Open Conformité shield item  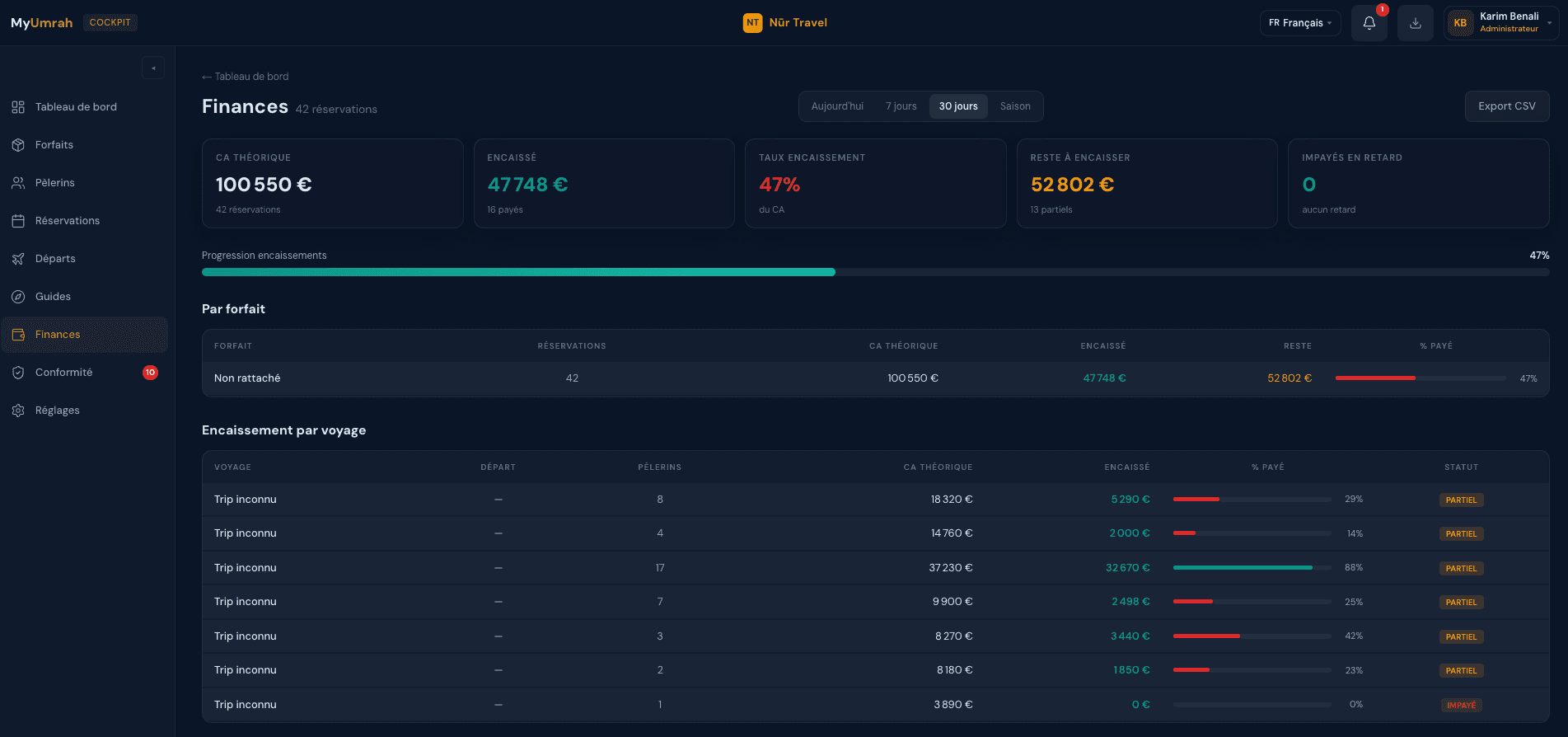(63, 373)
